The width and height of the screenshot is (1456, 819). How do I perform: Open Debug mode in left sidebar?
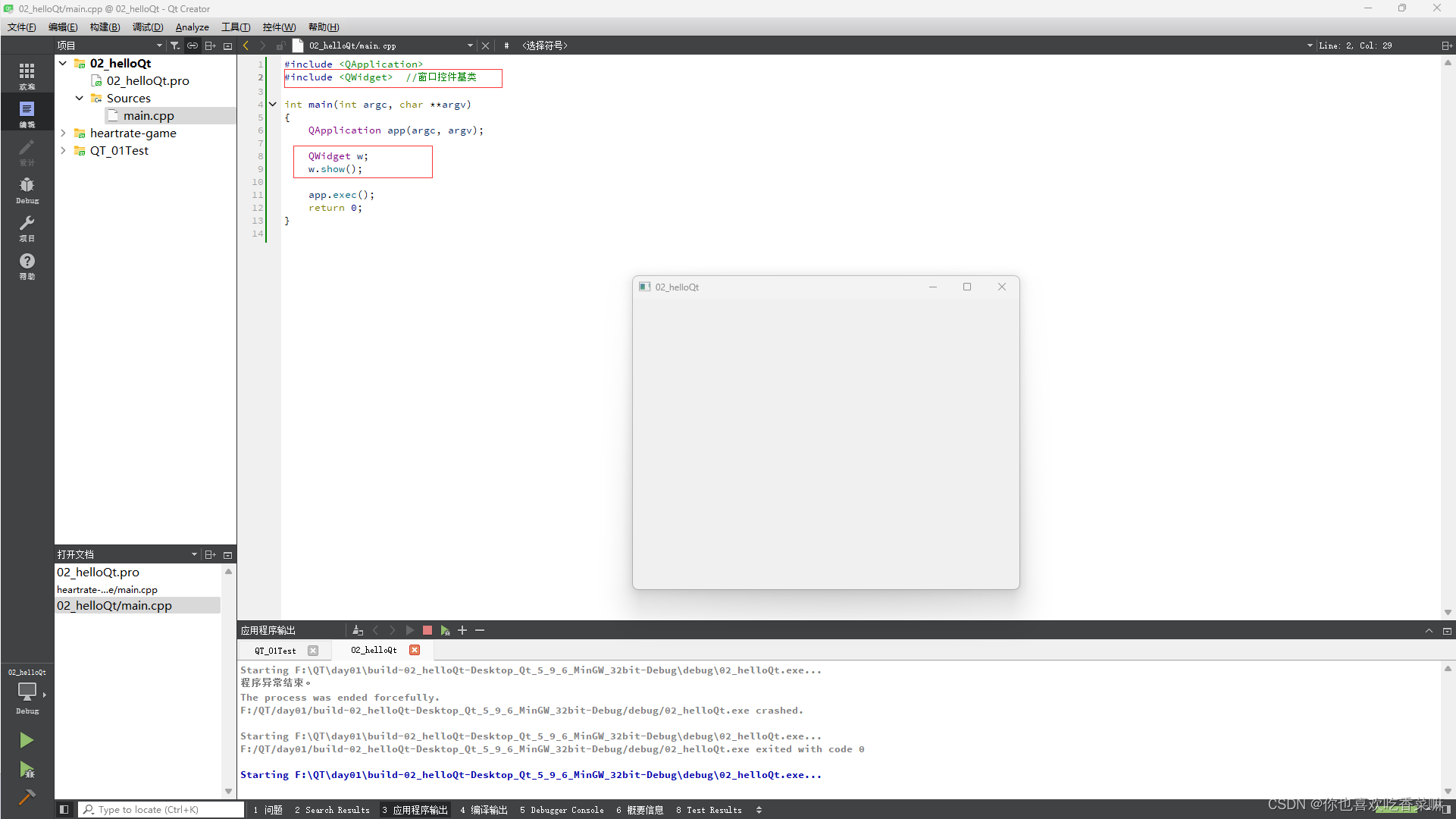[x=27, y=190]
